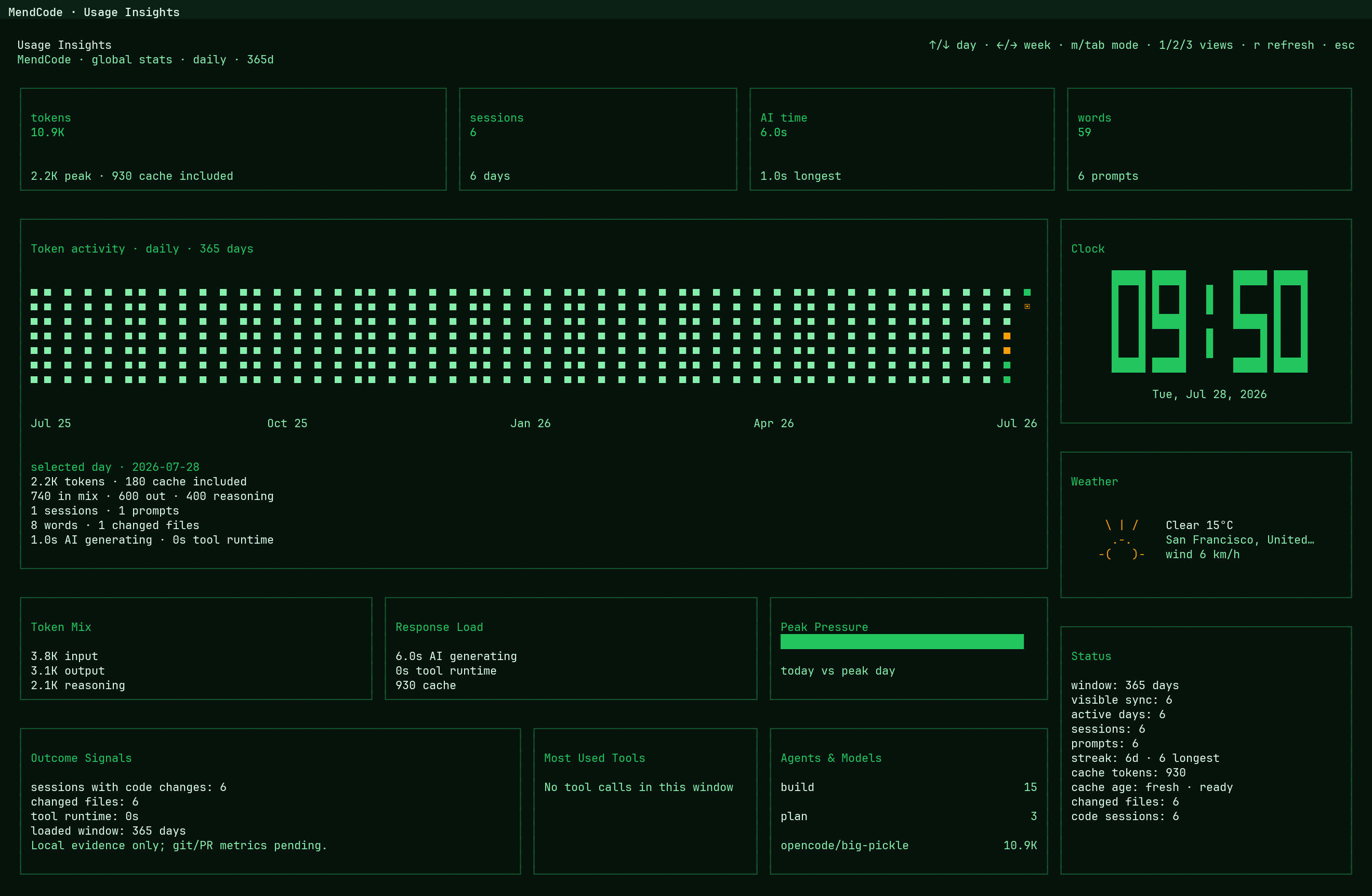This screenshot has height=896, width=1372.
Task: Click '1.0s AI generating · 0s tool runtime' line
Action: tap(152, 539)
